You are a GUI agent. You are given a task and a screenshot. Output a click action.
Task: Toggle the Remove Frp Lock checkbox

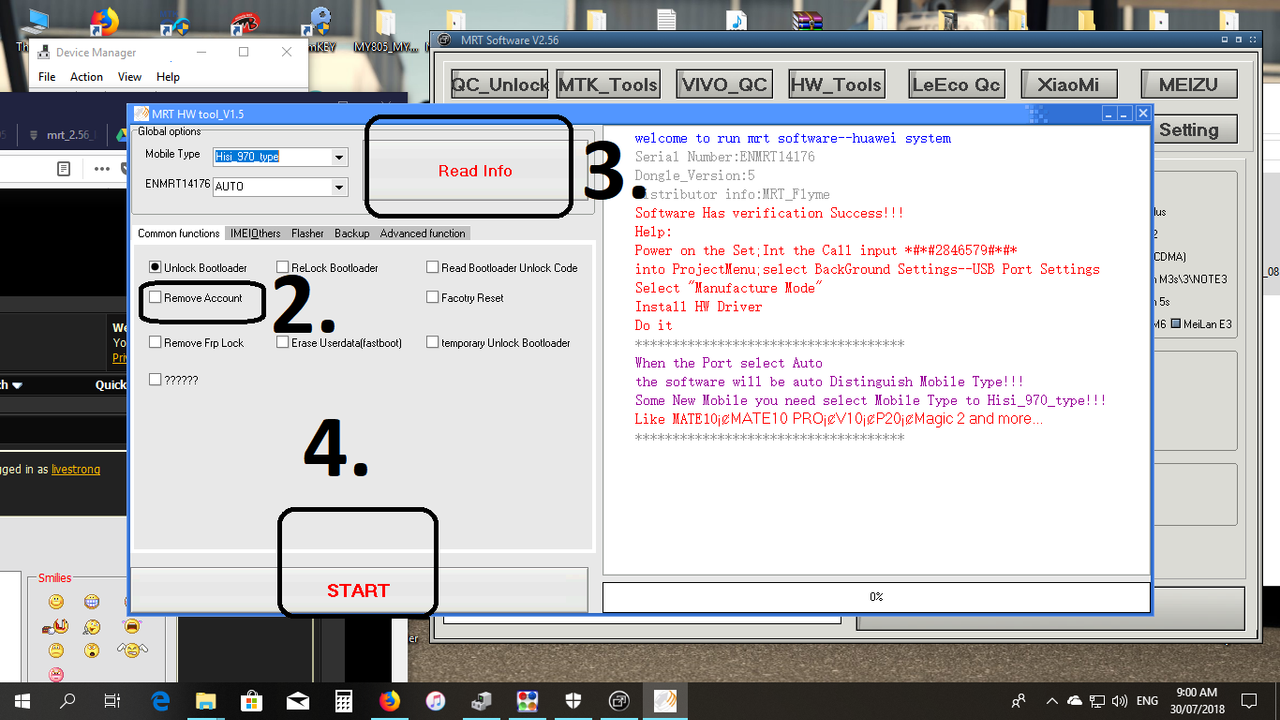[x=155, y=343]
